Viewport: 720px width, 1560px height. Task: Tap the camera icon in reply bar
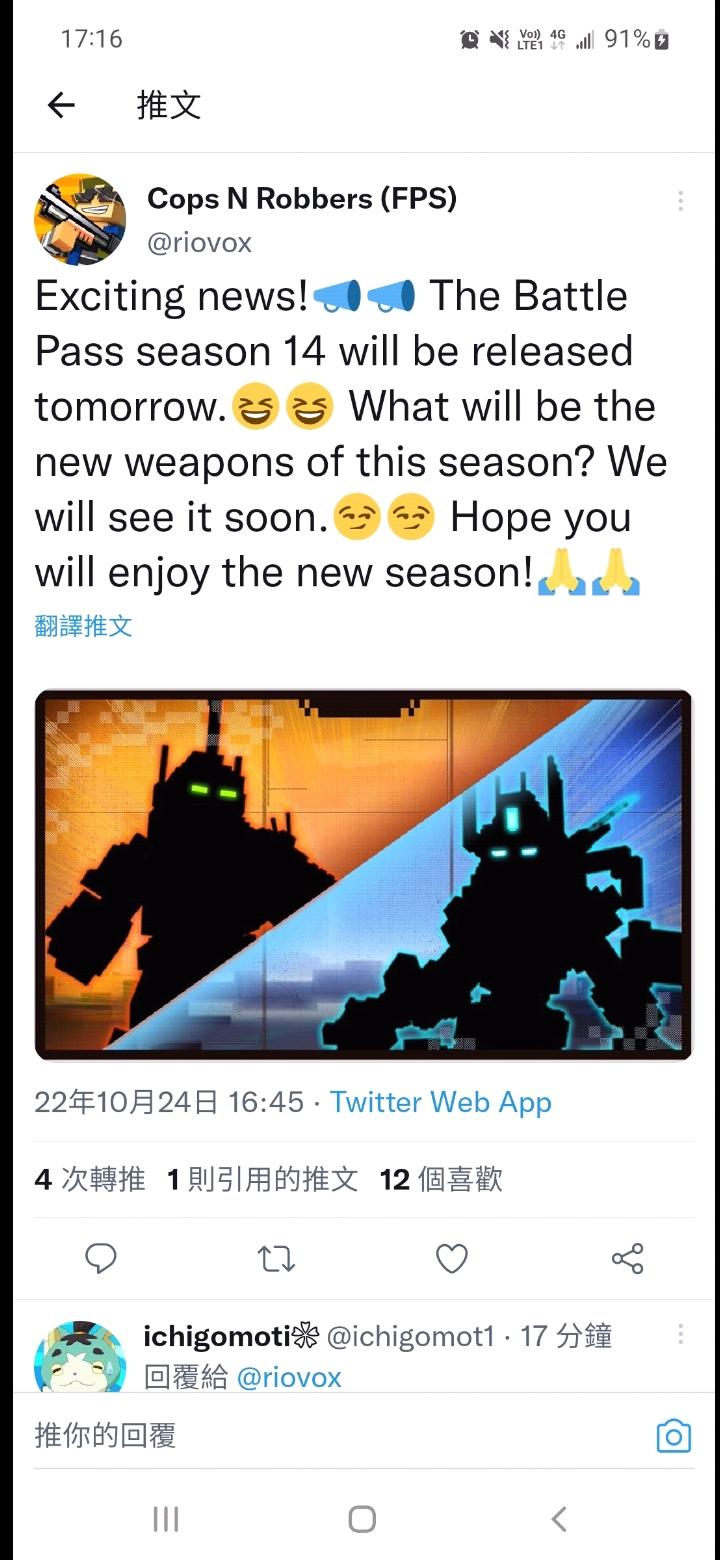[x=674, y=1436]
